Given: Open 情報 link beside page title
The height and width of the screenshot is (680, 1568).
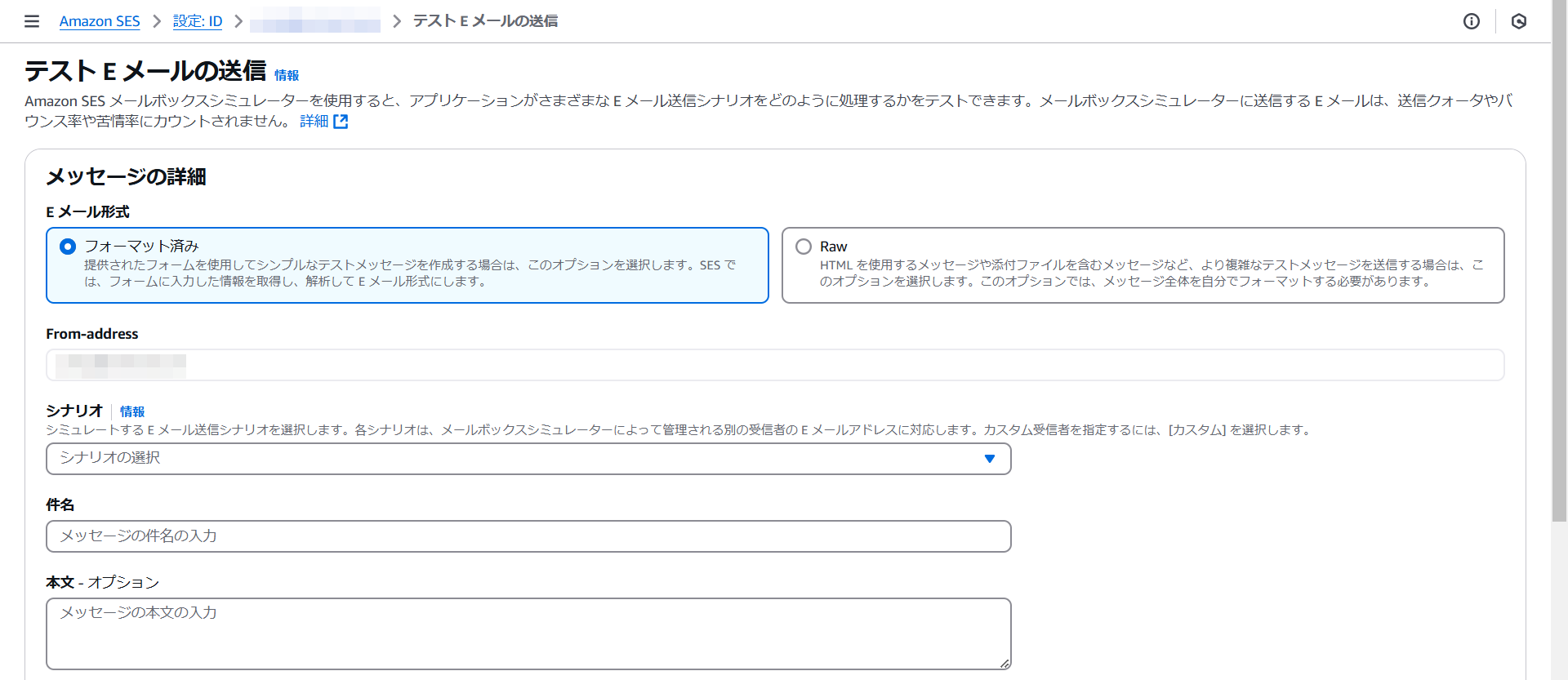Looking at the screenshot, I should pos(287,75).
